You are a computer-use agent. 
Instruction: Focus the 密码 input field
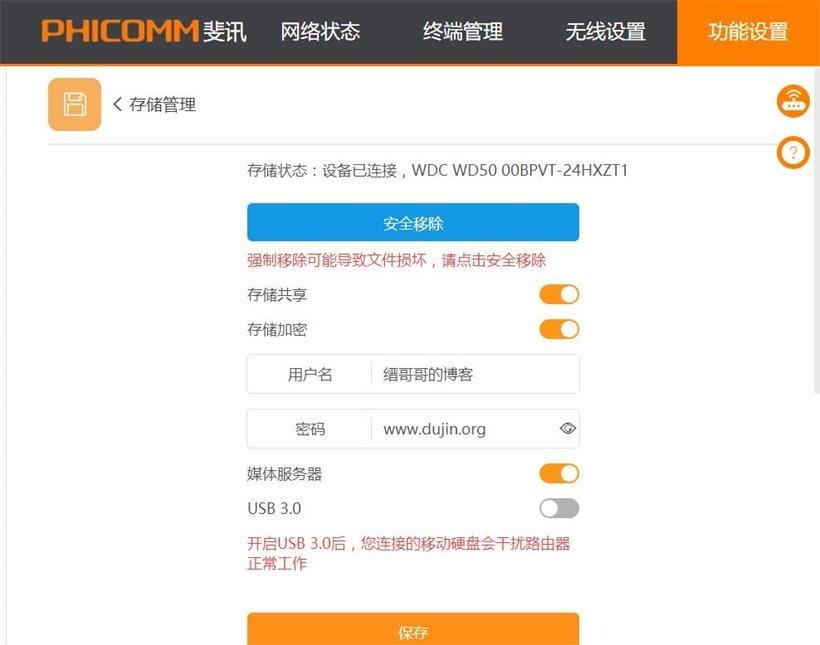click(x=464, y=428)
